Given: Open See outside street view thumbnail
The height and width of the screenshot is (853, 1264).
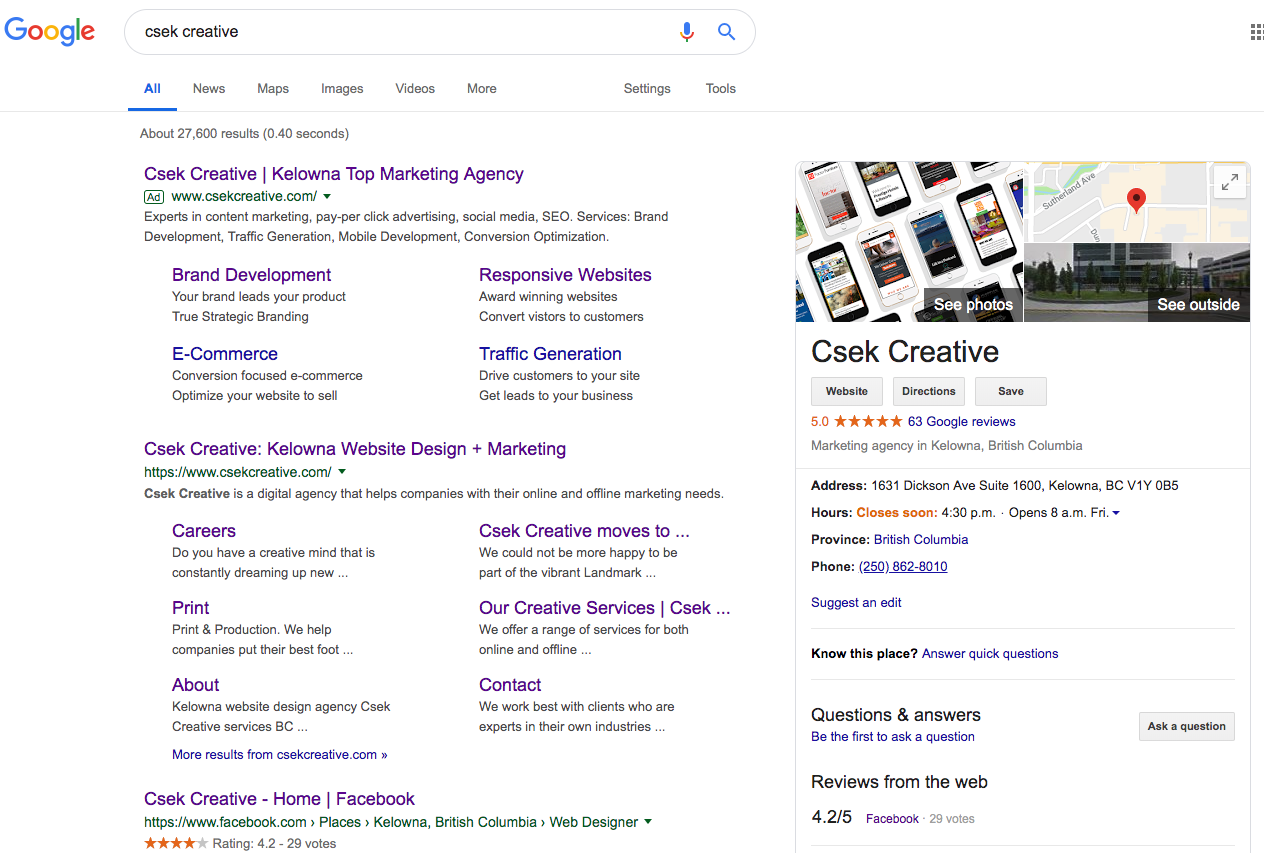Looking at the screenshot, I should point(1137,282).
